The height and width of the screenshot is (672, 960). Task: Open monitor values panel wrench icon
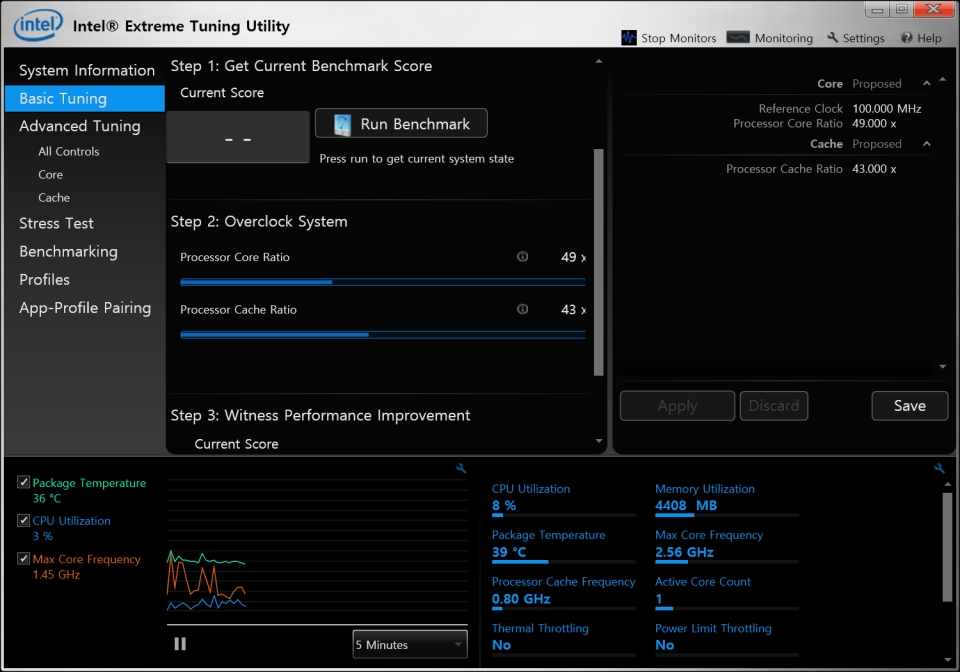click(x=939, y=468)
